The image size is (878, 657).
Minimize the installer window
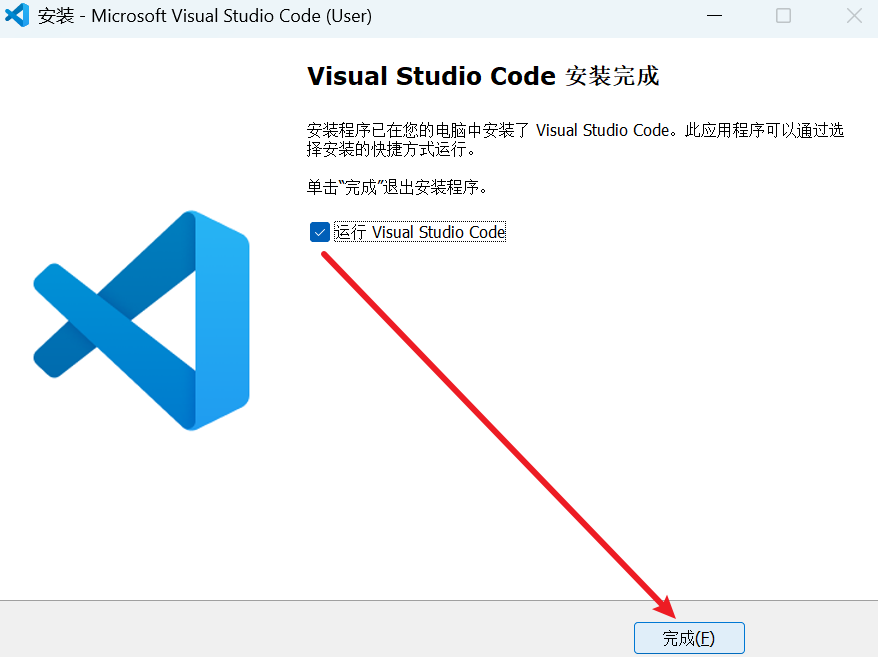(x=714, y=16)
